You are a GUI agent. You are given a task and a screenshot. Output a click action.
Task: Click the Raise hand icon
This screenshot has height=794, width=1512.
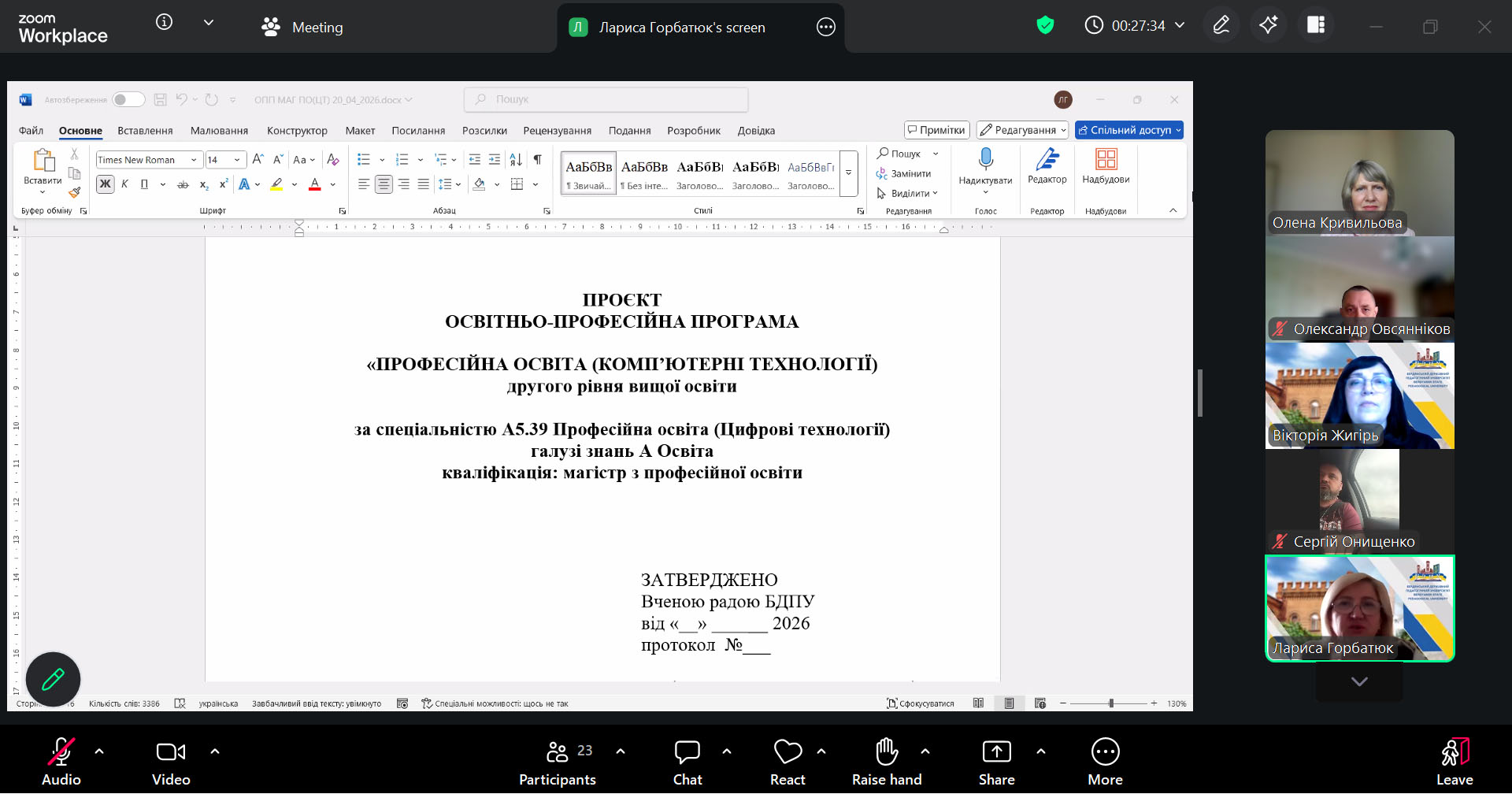[887, 752]
